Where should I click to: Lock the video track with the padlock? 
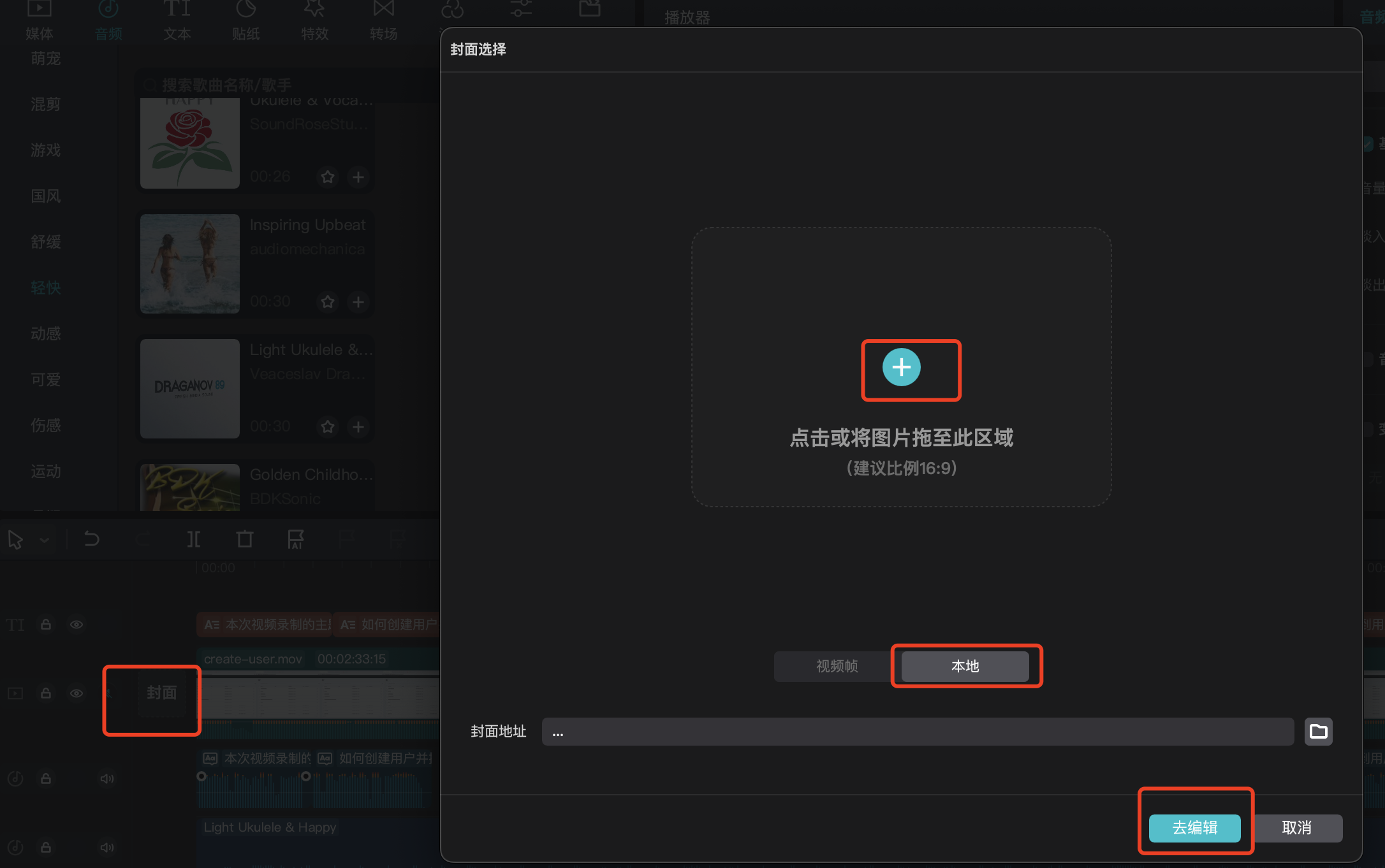click(45, 693)
